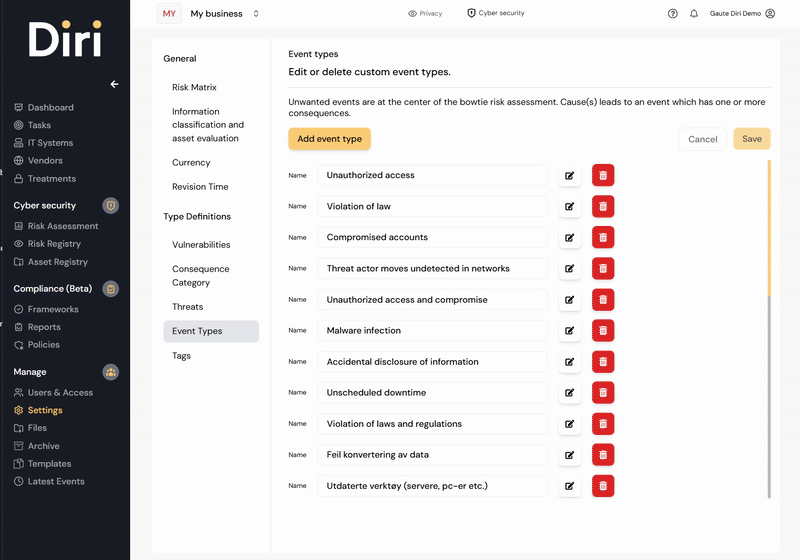Image resolution: width=800 pixels, height=560 pixels.
Task: Edit the Utdaterte verktøy event type
Action: [569, 486]
